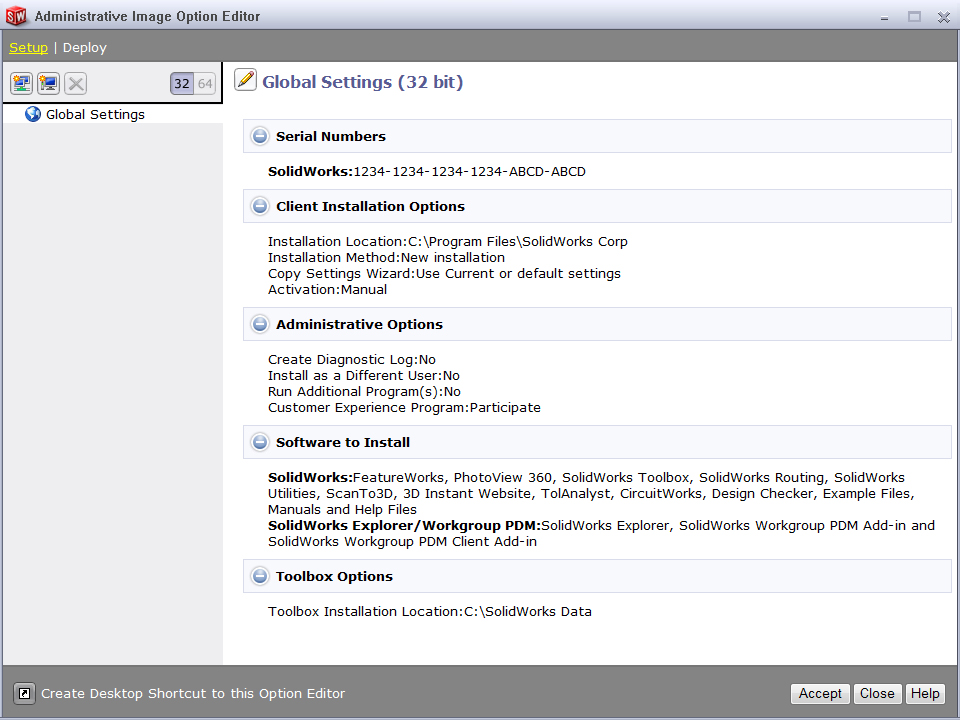This screenshot has width=960, height=720.
Task: Collapse the Toolbox Options section
Action: pyautogui.click(x=260, y=576)
